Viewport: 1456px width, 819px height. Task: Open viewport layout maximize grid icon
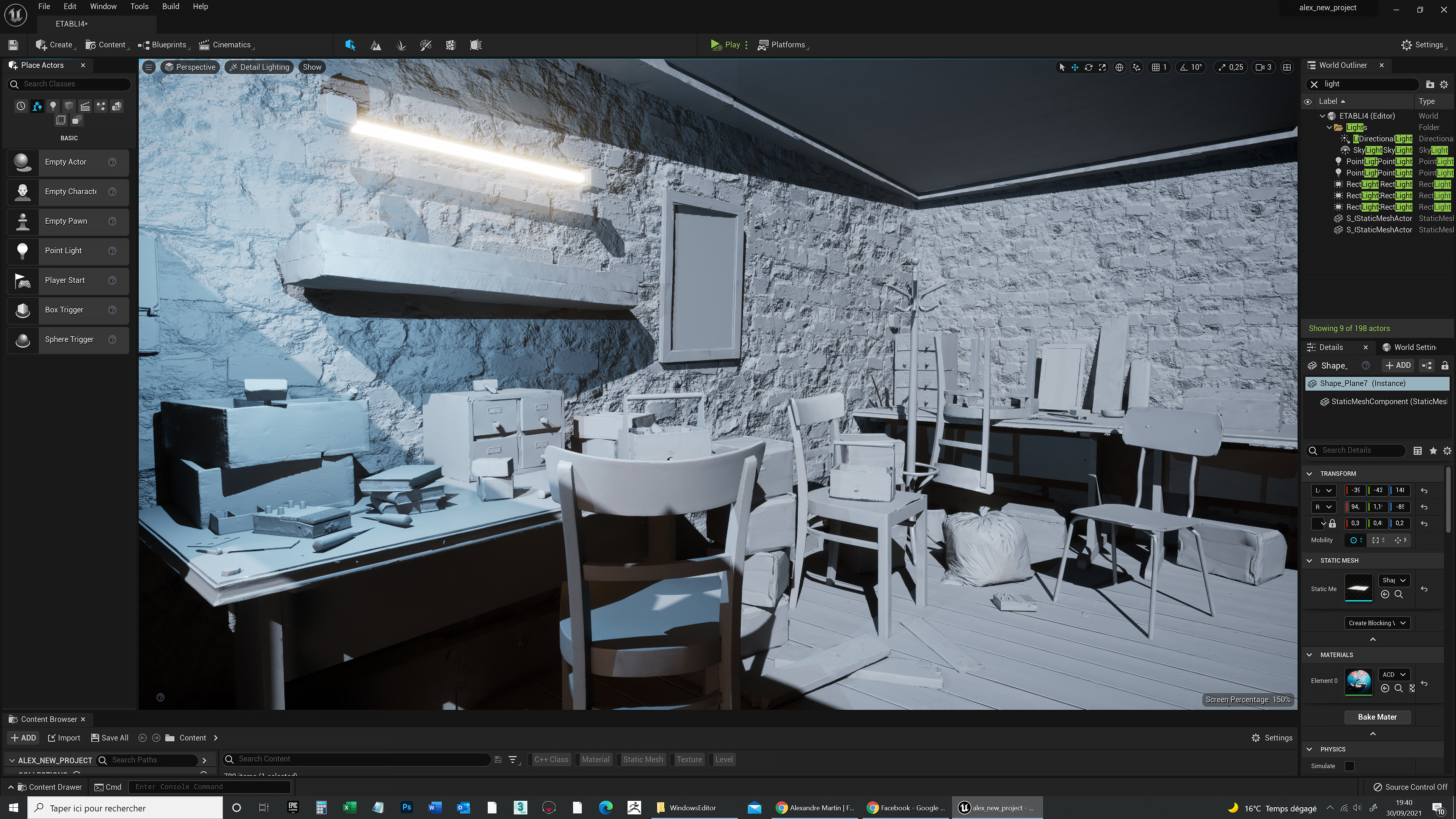click(x=1287, y=67)
